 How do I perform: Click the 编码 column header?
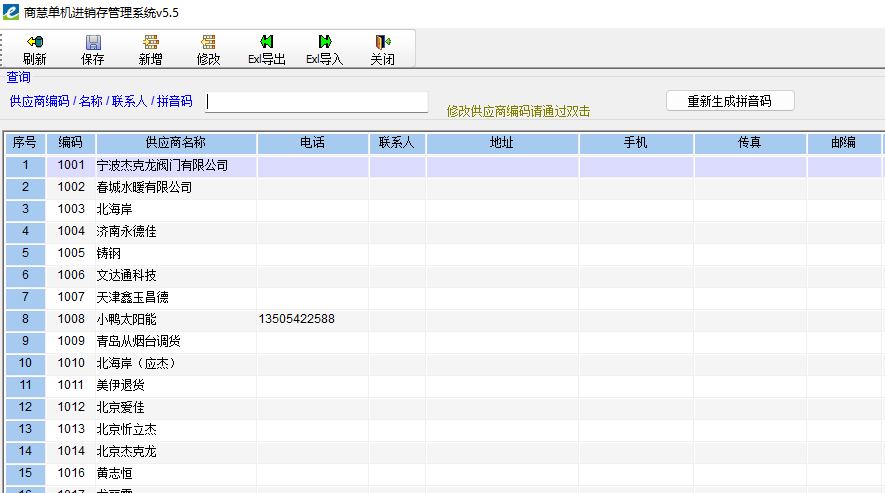tap(71, 143)
